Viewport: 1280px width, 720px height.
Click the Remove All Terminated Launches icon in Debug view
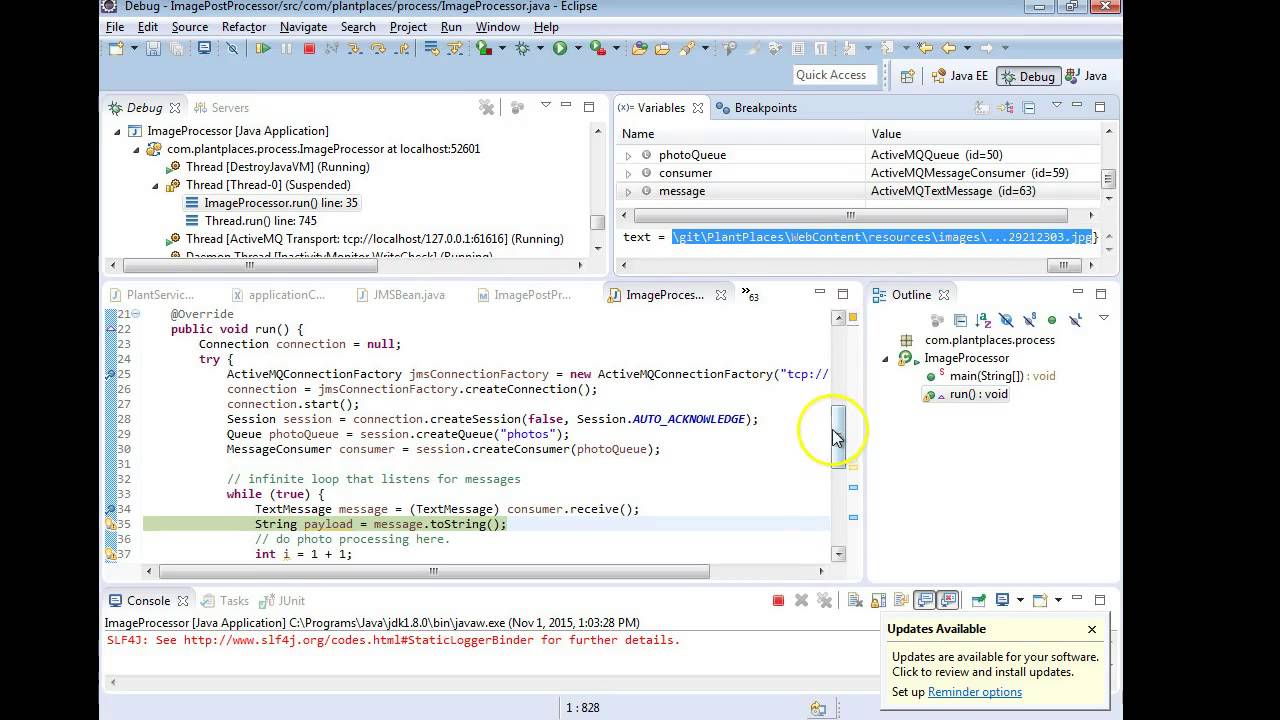[x=486, y=107]
